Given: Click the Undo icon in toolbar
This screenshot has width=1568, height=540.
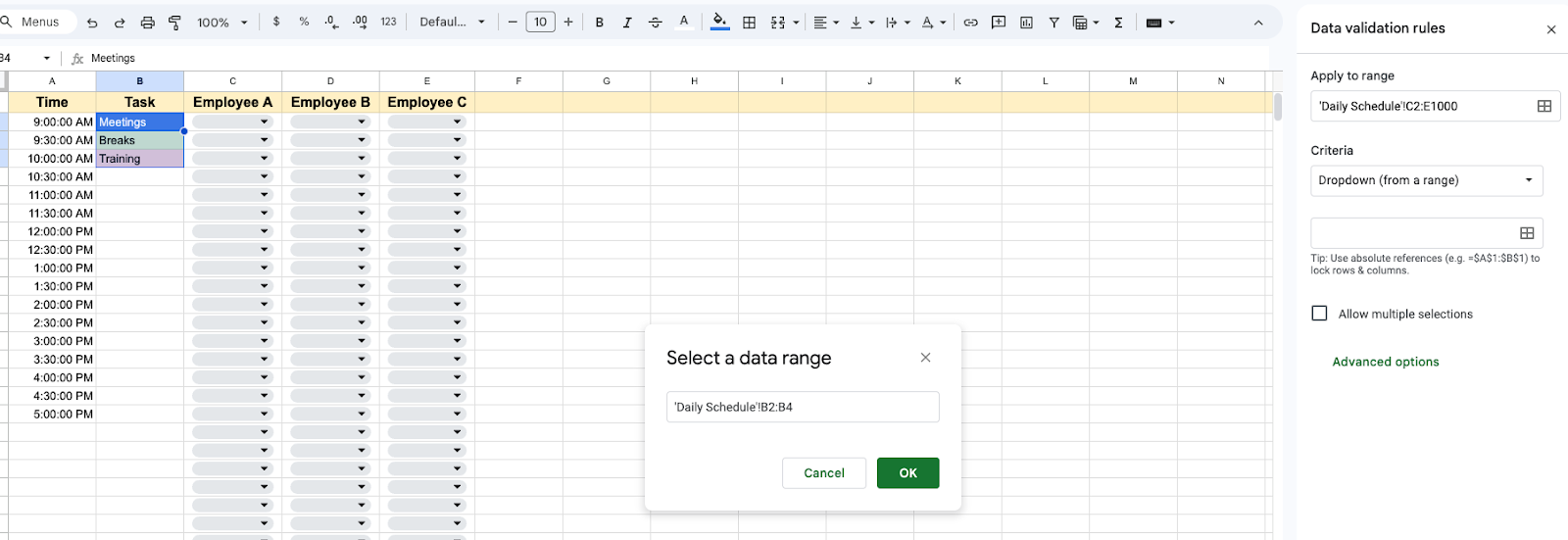Looking at the screenshot, I should pyautogui.click(x=92, y=23).
